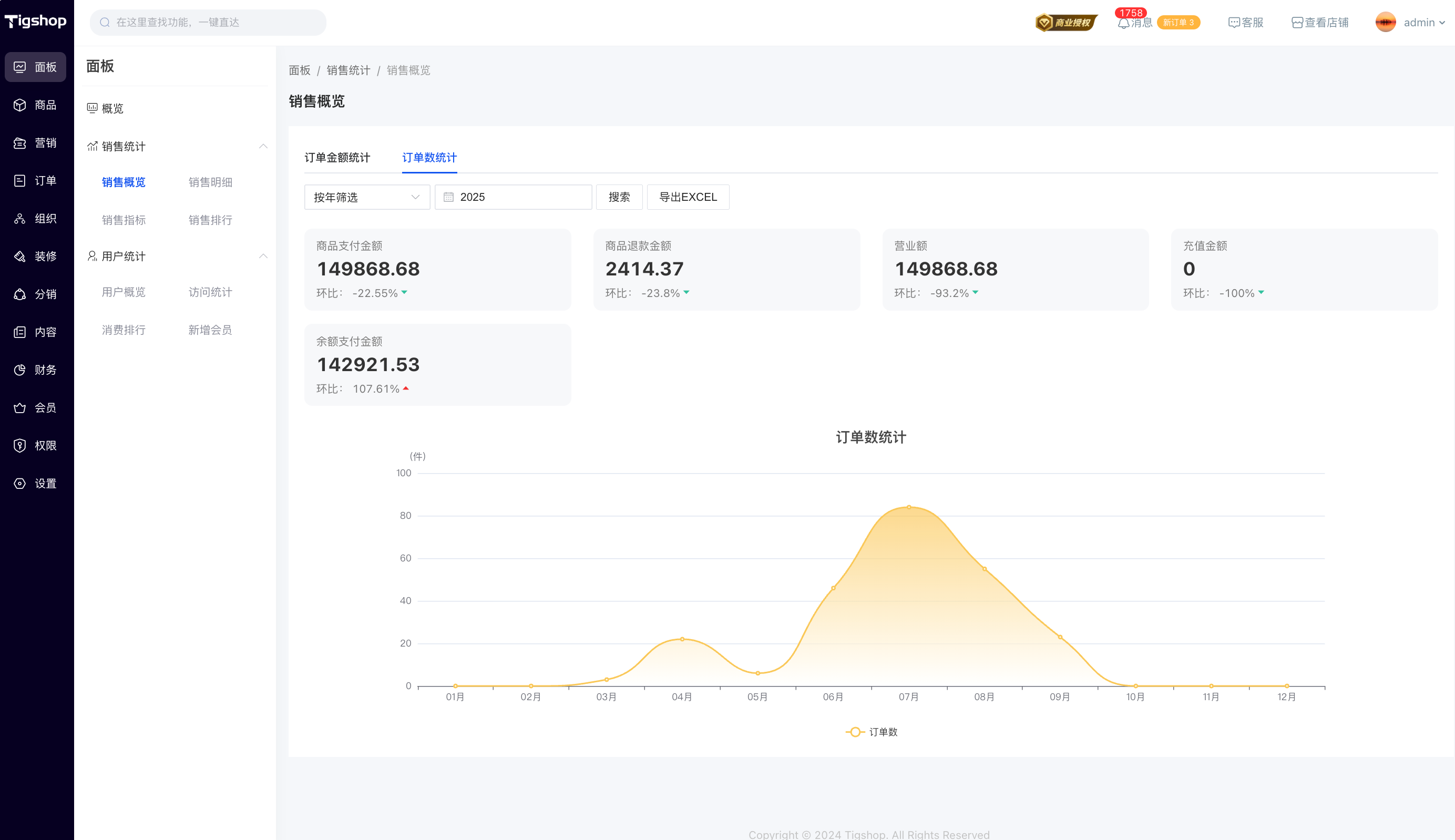Image resolution: width=1455 pixels, height=840 pixels.
Task: Open the 分销 distribution sidebar icon
Action: point(19,294)
